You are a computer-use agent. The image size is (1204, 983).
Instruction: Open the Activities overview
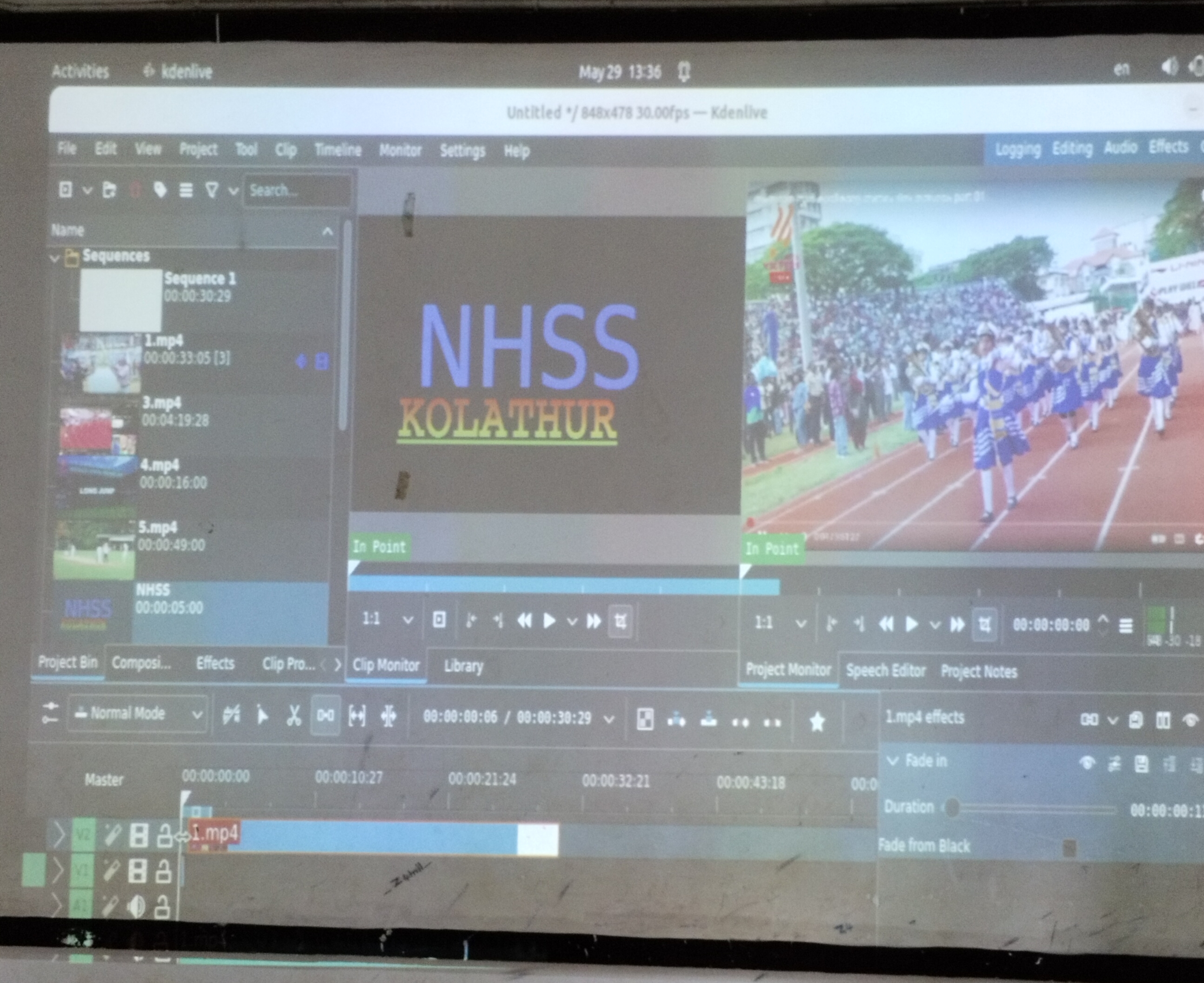click(x=80, y=71)
